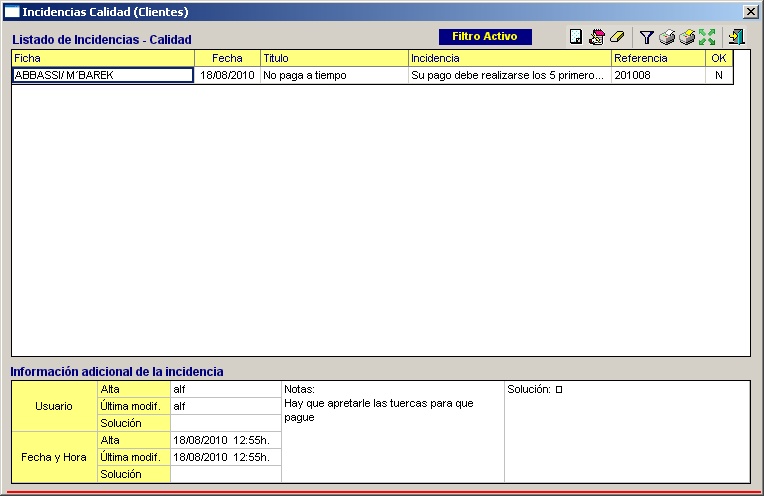Image resolution: width=764 pixels, height=496 pixels.
Task: Sort by the Fecha column header
Action: click(x=228, y=58)
